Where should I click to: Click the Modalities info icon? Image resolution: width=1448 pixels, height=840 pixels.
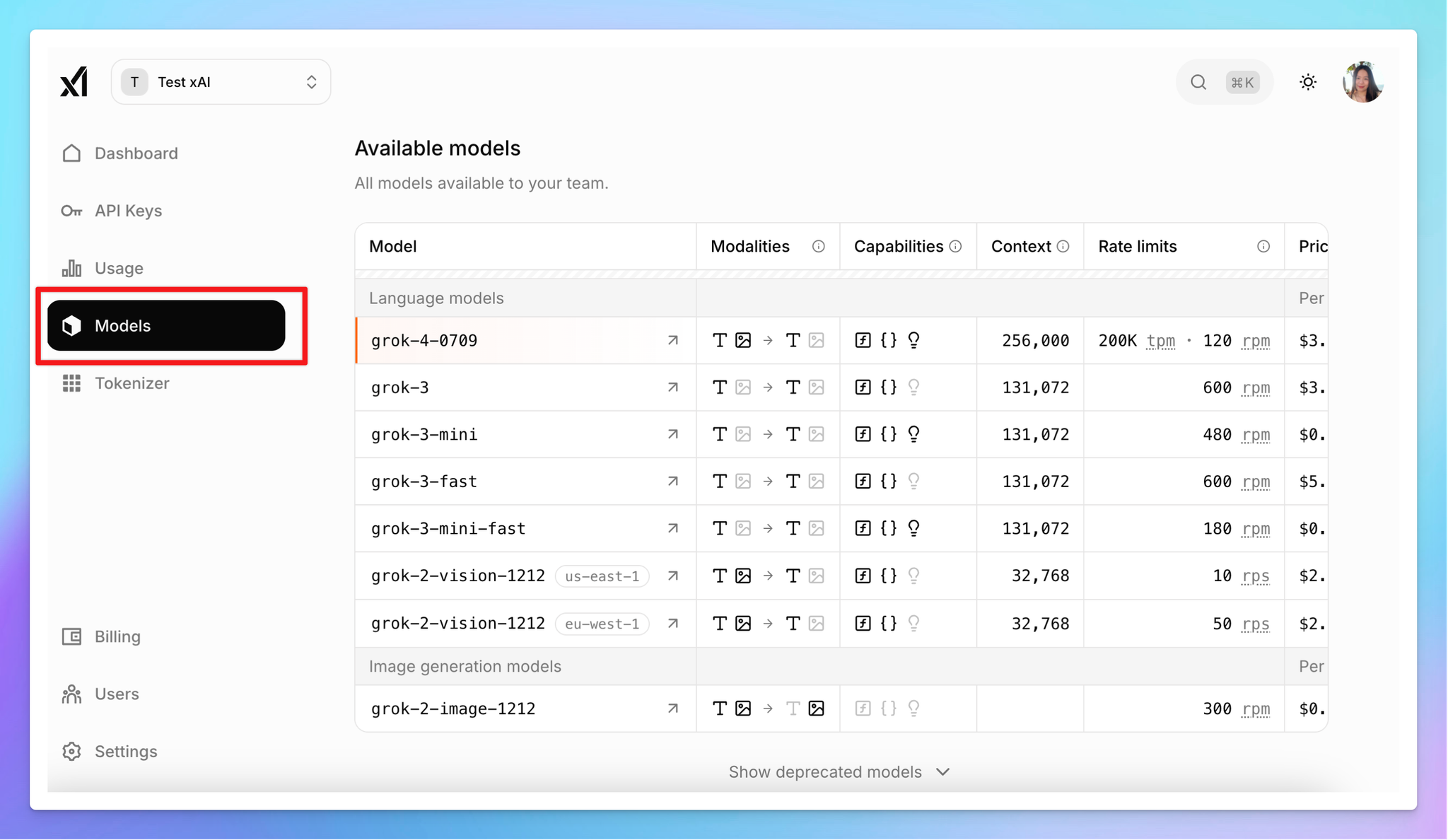tap(818, 246)
